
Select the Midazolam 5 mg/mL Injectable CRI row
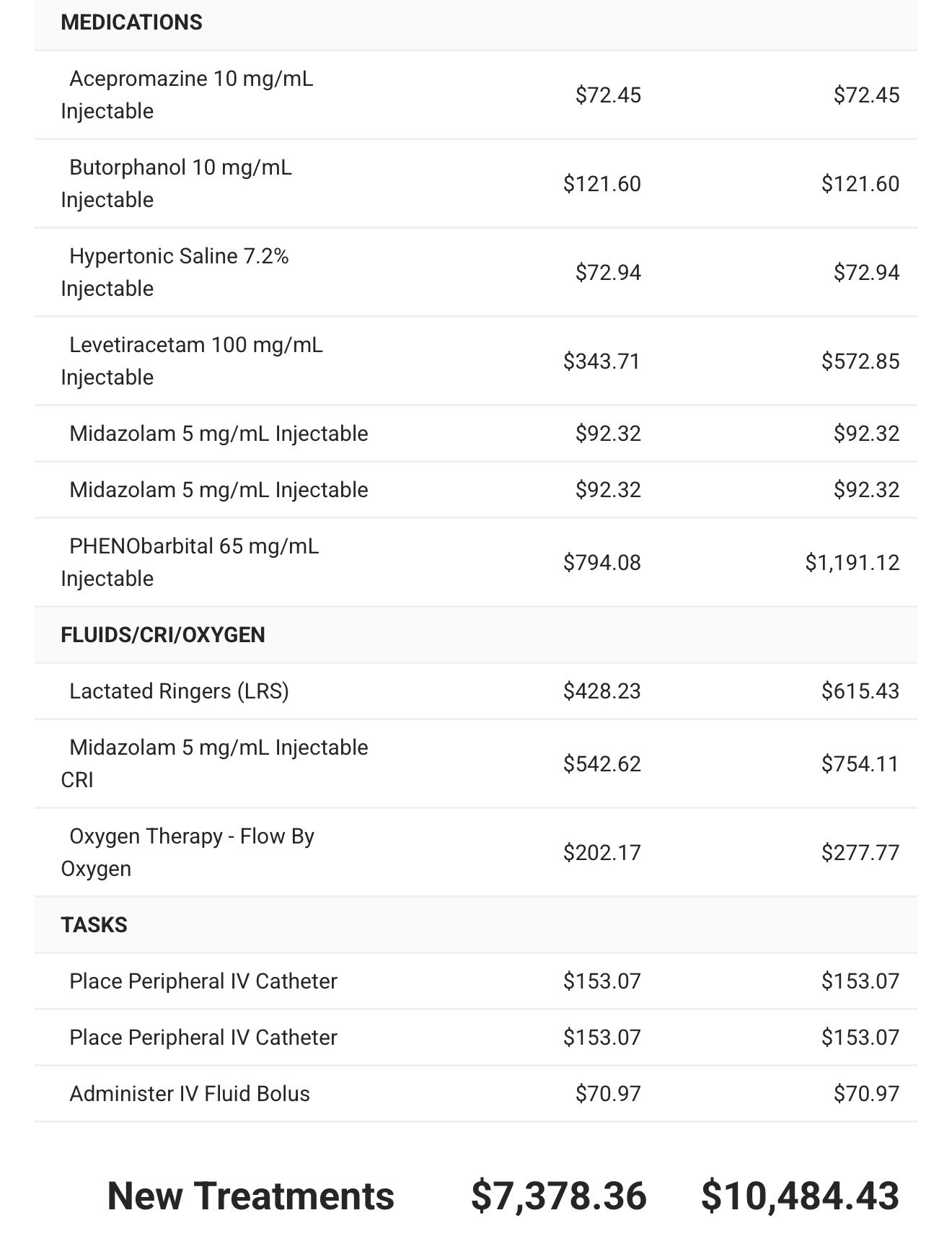(x=214, y=763)
